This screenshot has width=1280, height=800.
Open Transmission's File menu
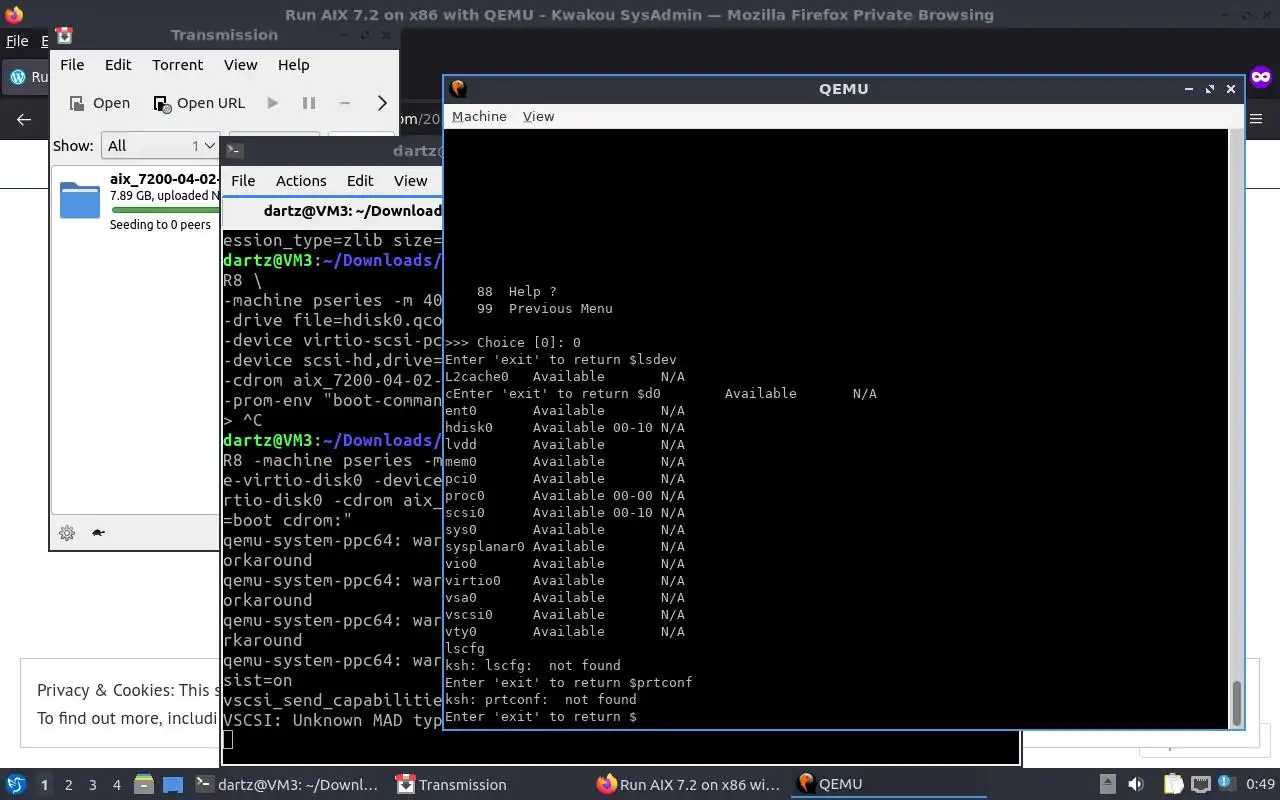coord(72,65)
